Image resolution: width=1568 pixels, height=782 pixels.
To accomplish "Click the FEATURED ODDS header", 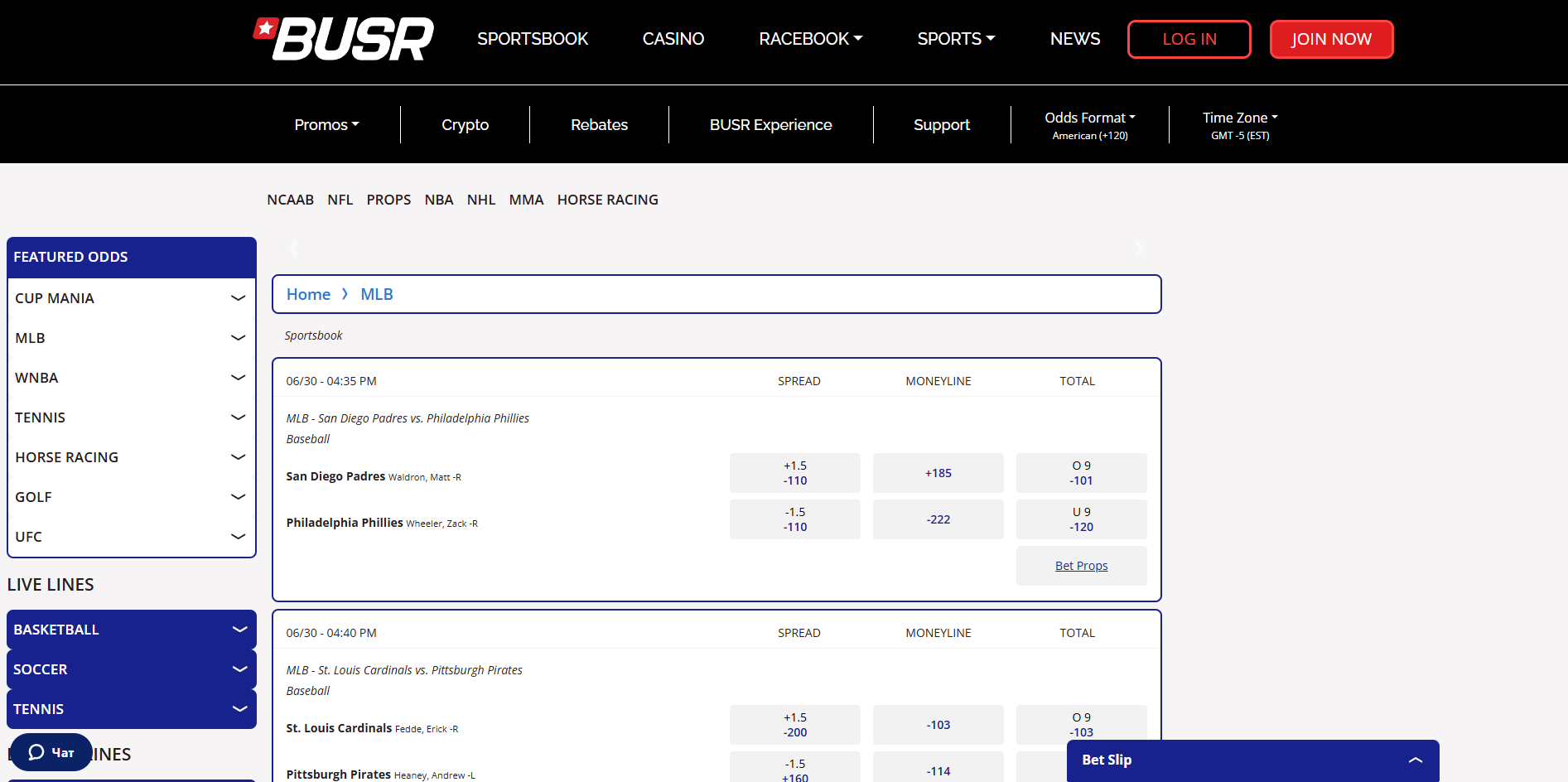I will click(x=132, y=257).
